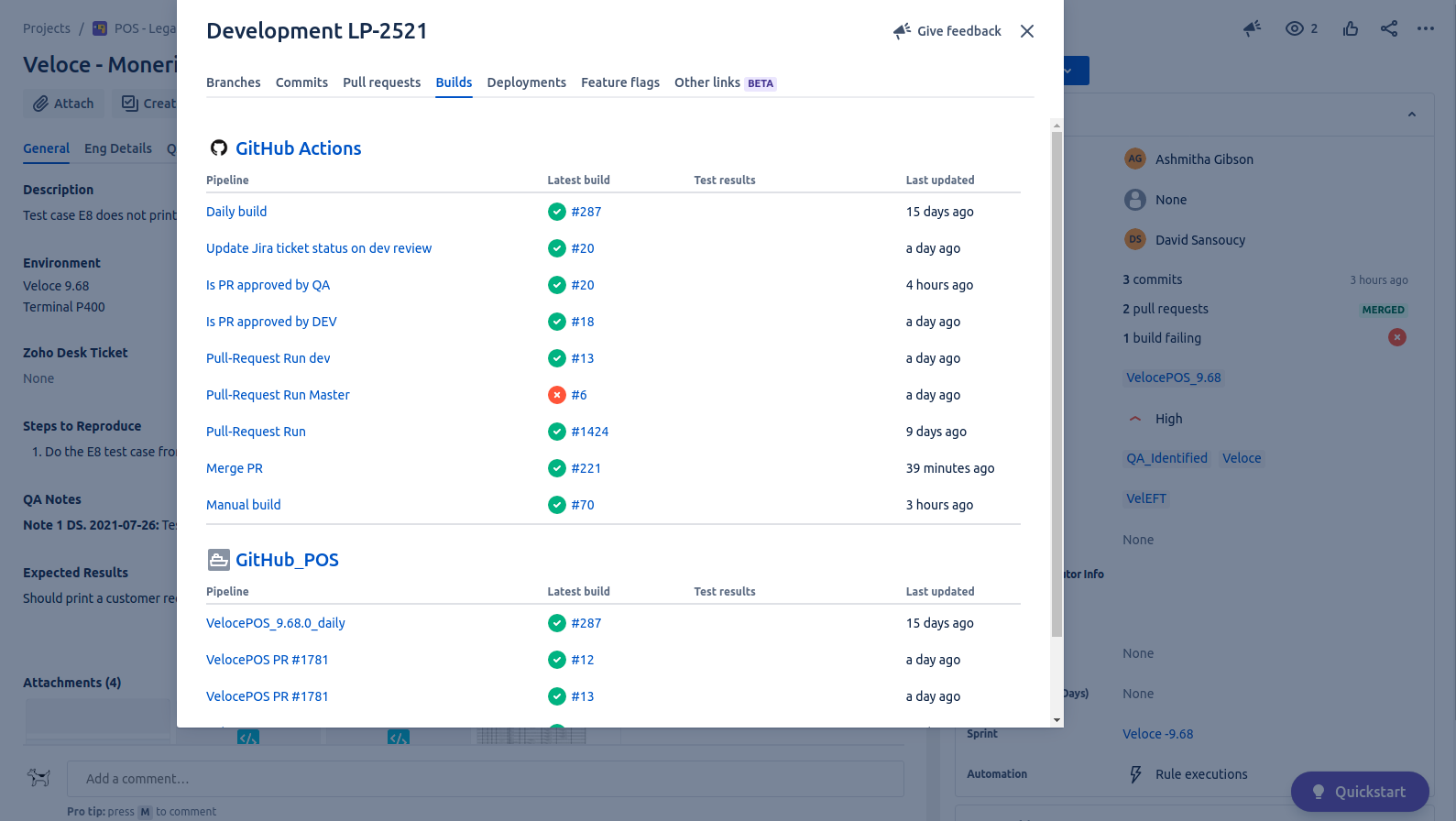
Task: Open build #1424 link
Action: click(590, 432)
